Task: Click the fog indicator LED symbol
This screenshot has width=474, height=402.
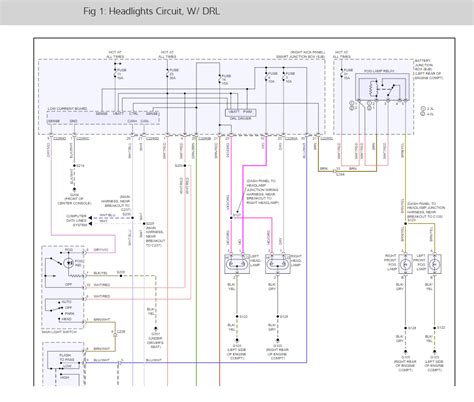Action: pos(69,263)
